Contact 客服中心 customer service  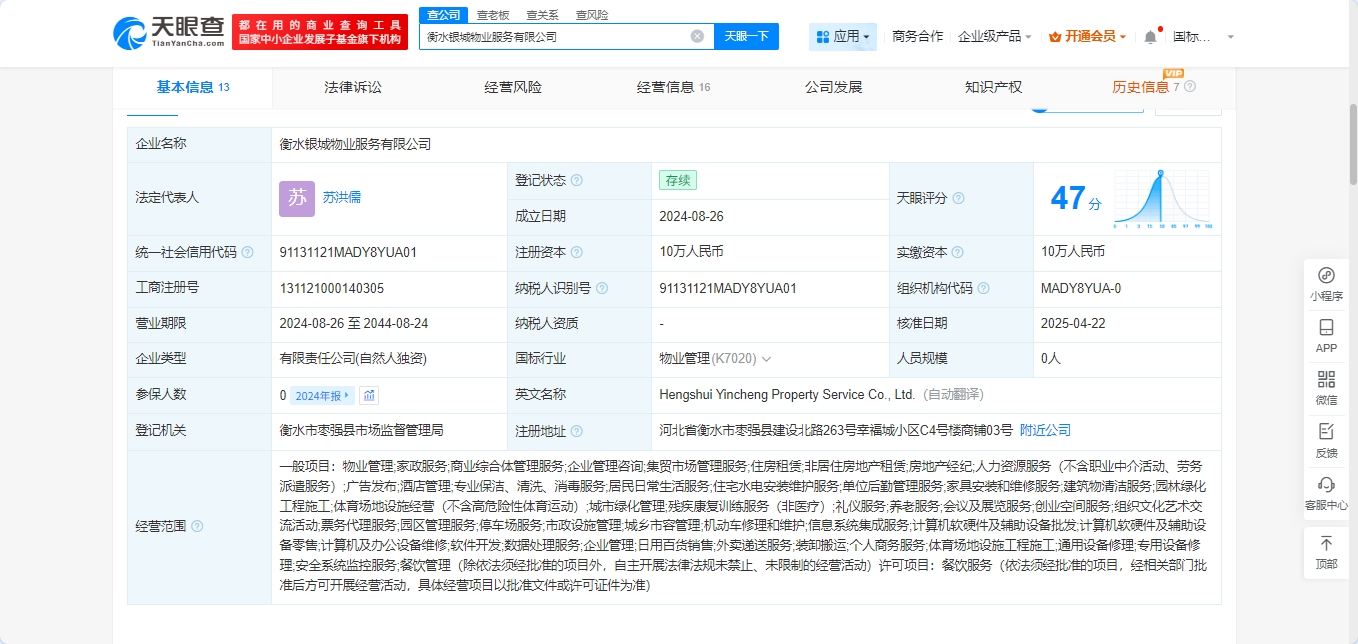[1326, 492]
